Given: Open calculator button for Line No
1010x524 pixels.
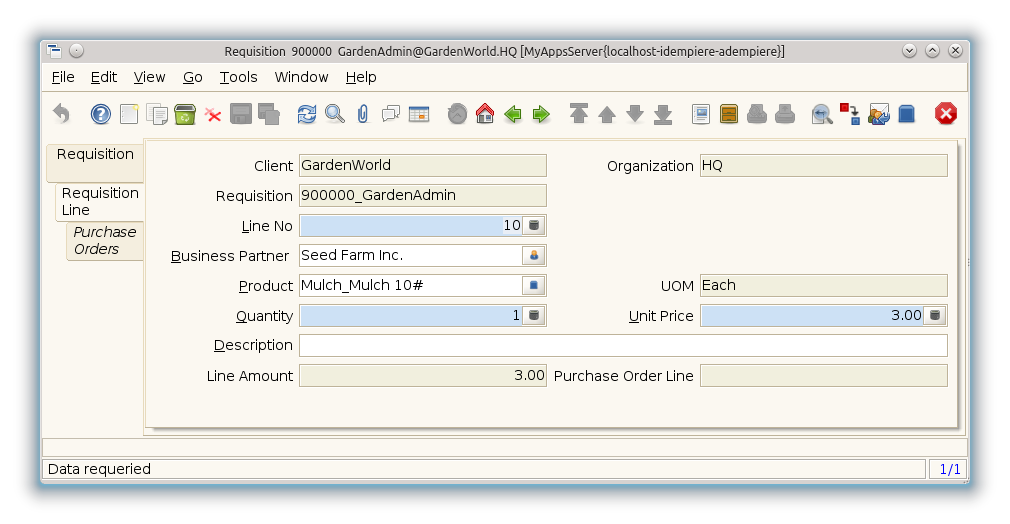Looking at the screenshot, I should pos(534,226).
